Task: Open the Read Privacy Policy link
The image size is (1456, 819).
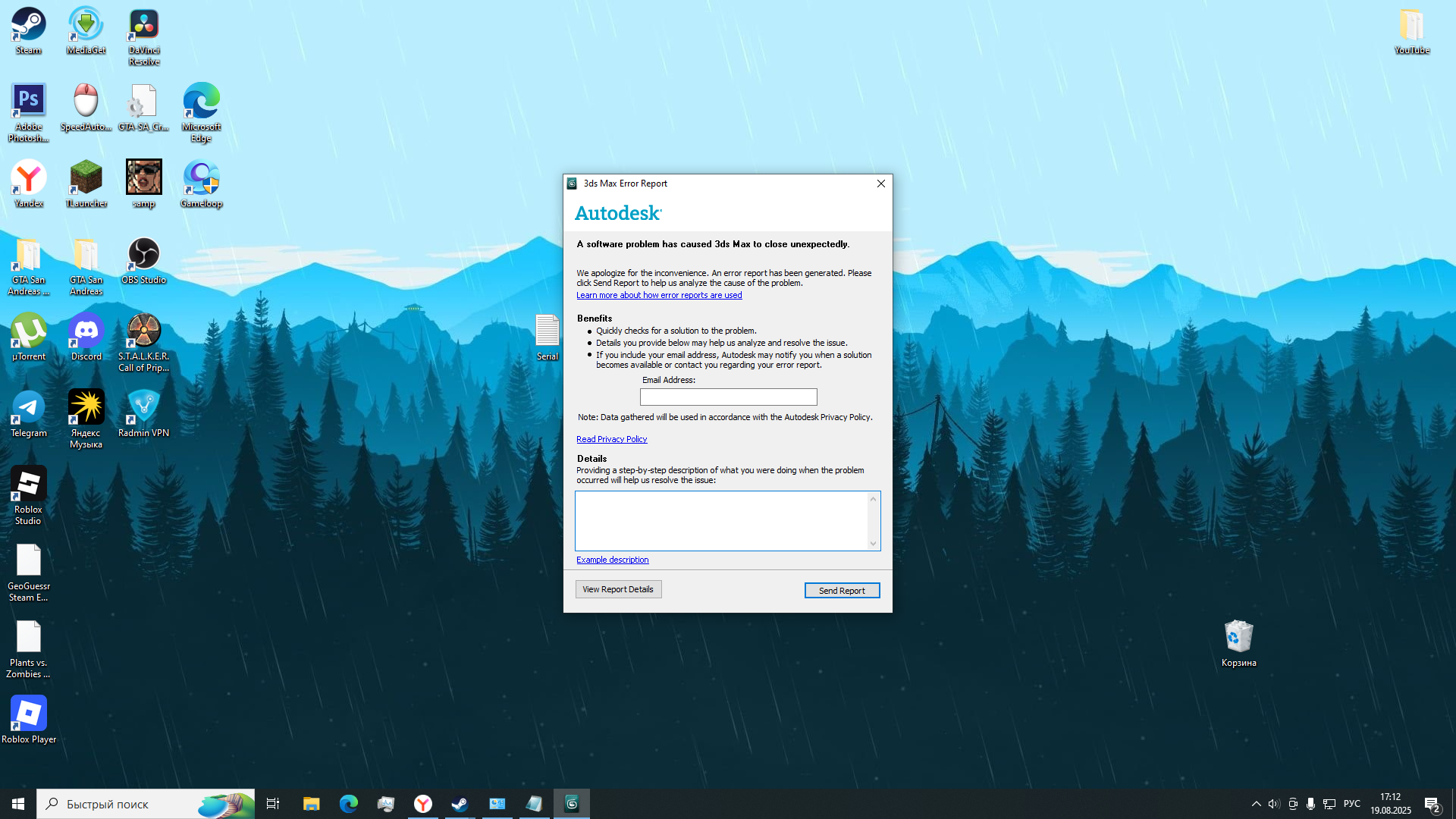Action: (611, 439)
